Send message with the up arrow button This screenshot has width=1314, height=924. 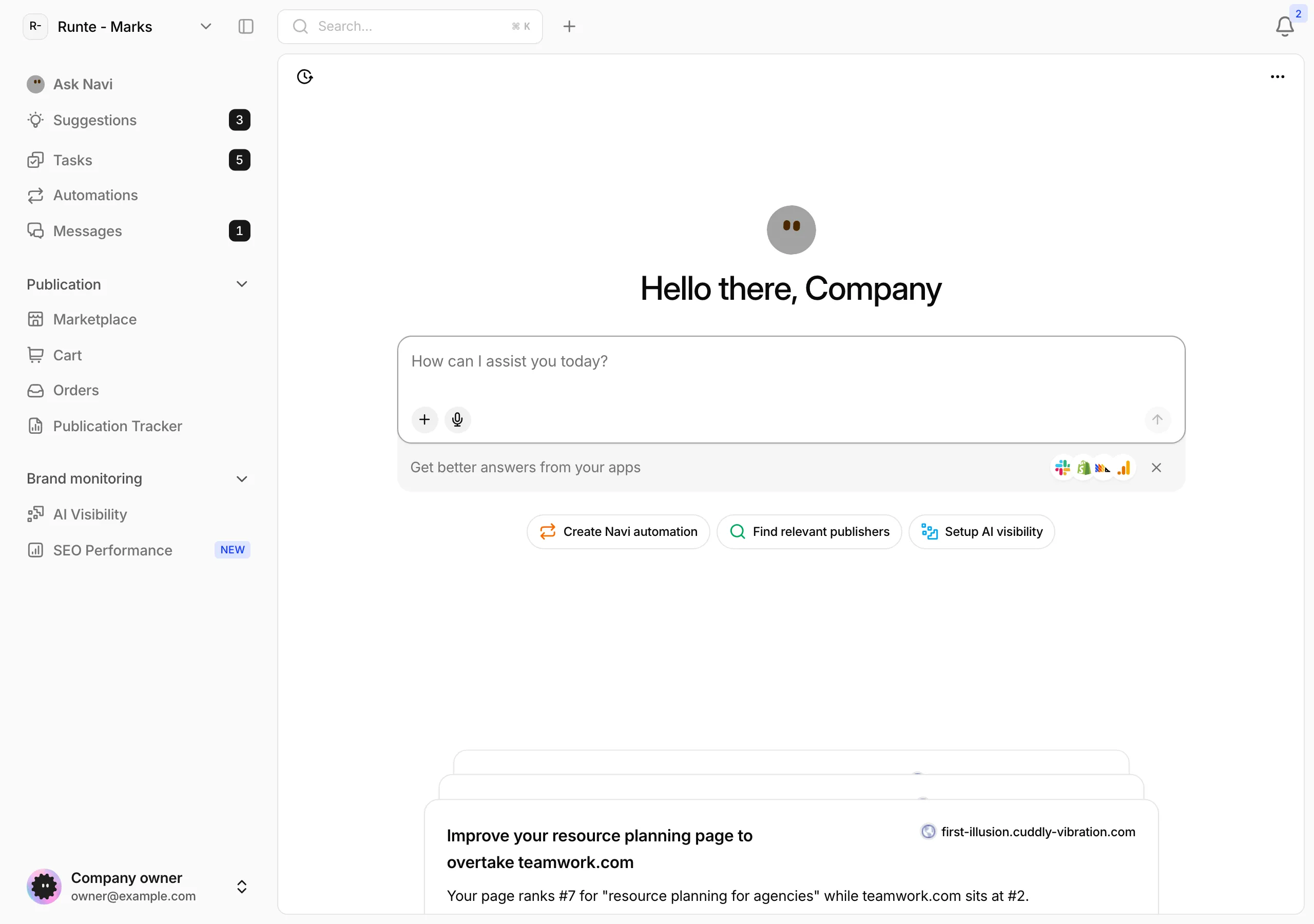coord(1157,419)
